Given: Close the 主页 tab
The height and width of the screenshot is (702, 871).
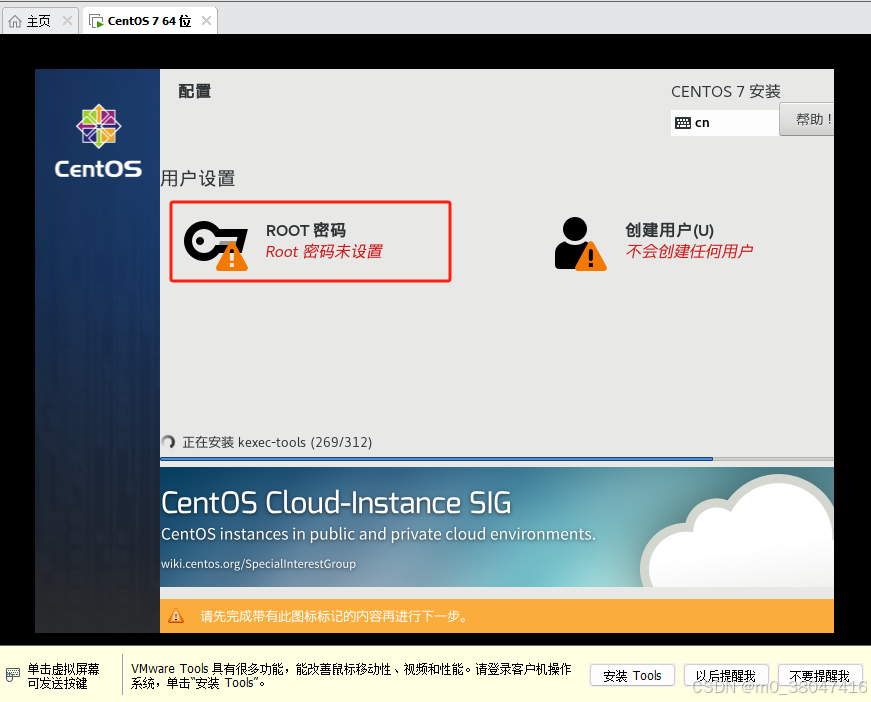Looking at the screenshot, I should (67, 21).
